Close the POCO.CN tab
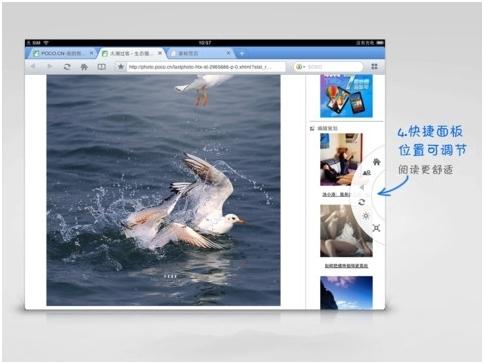484x364 pixels. tap(91, 53)
